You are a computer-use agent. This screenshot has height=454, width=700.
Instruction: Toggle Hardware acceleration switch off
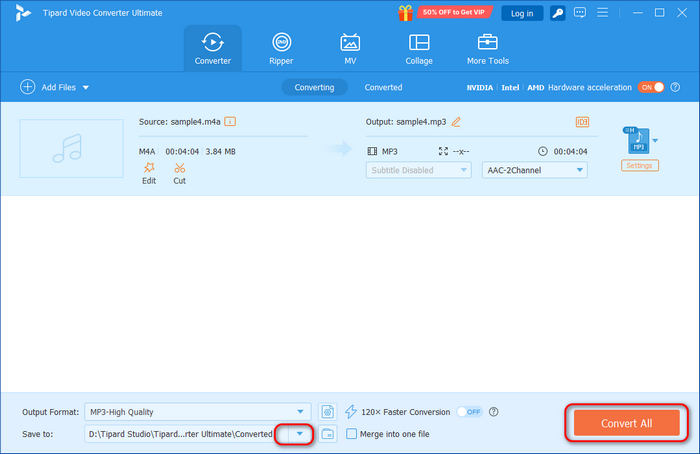(651, 87)
